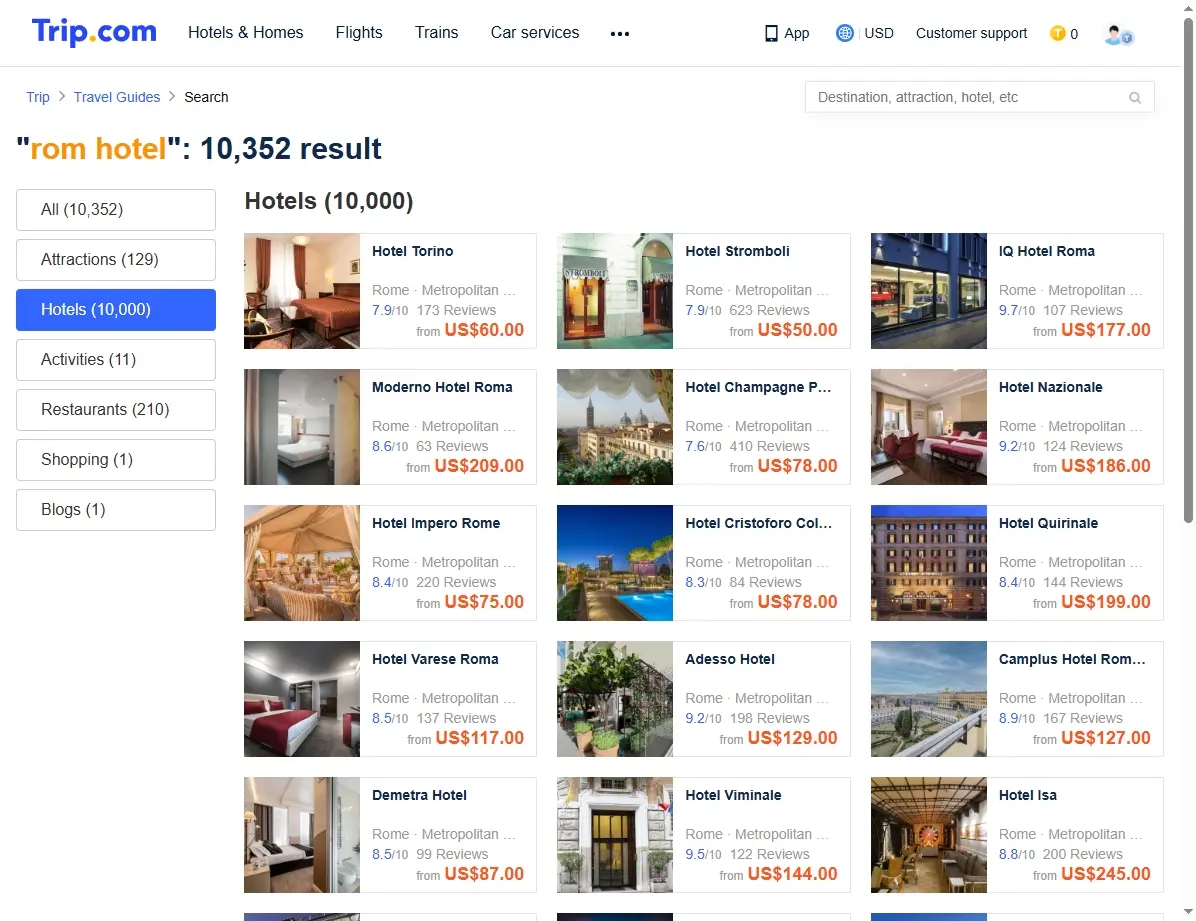Open the user profile avatar
The width and height of the screenshot is (1196, 921).
[1119, 34]
